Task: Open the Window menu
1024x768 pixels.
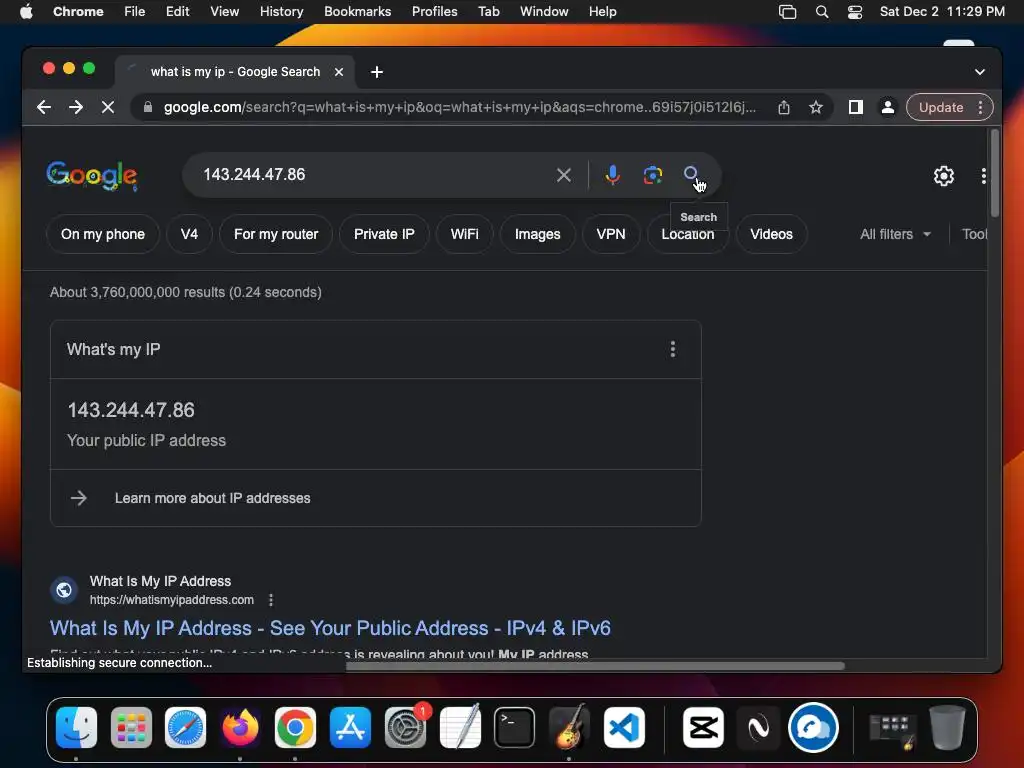Action: pyautogui.click(x=544, y=12)
